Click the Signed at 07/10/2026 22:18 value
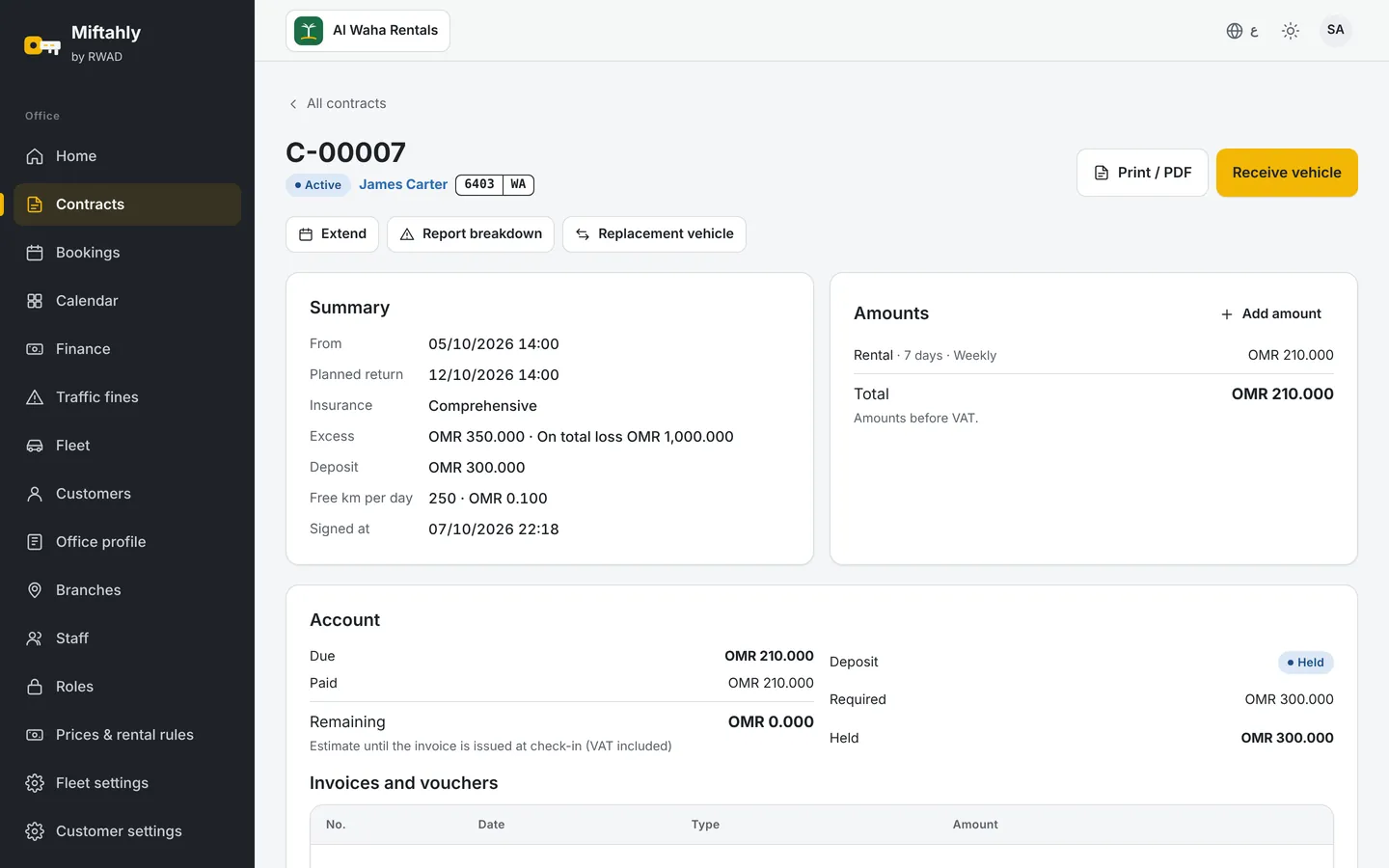 pos(494,529)
